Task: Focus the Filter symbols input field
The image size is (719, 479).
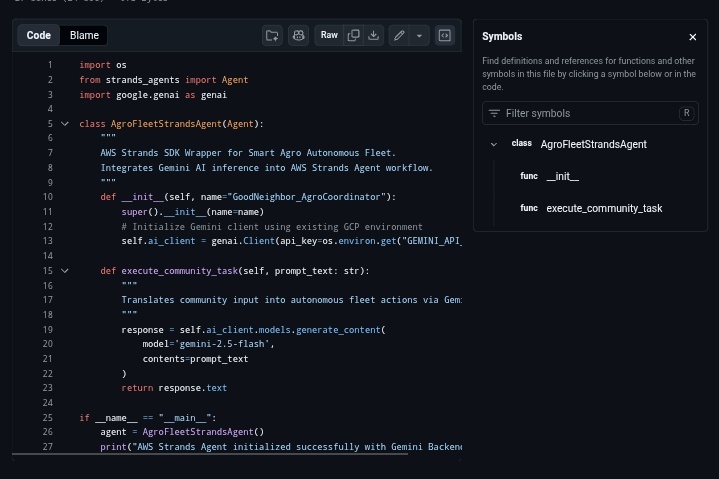Action: 590,113
